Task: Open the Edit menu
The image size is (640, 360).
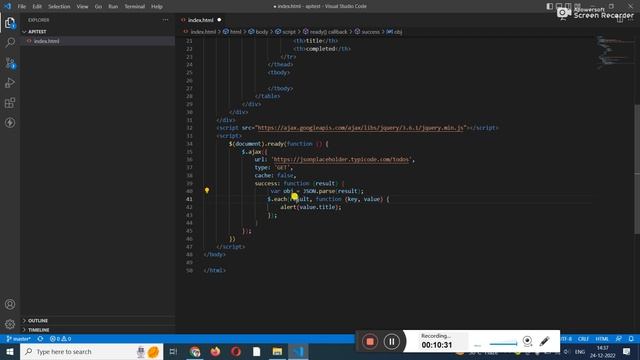Action: [37, 7]
